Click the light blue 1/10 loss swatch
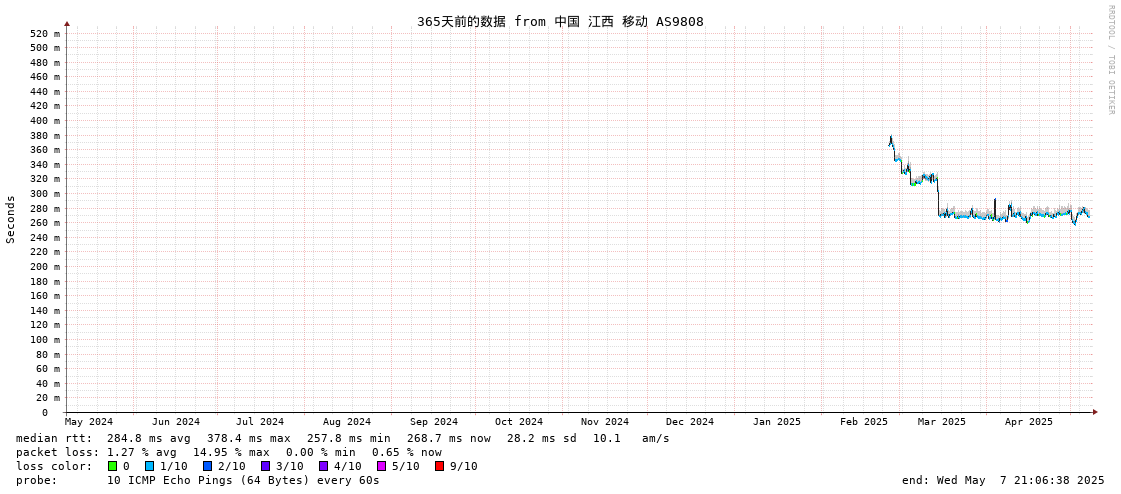Screen dimensions: 1121x494 click(149, 466)
